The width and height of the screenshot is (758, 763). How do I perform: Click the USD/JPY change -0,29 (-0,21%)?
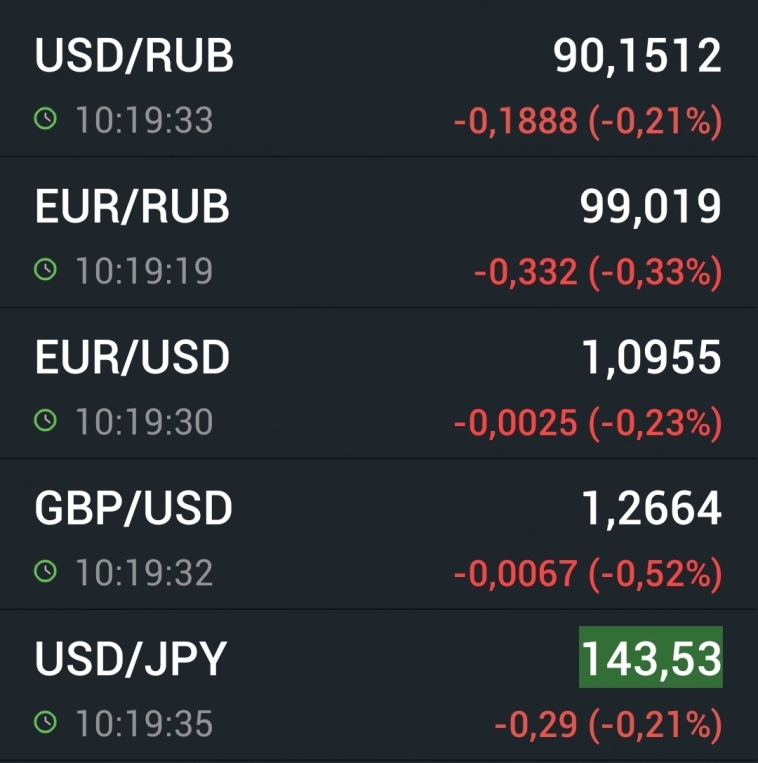pos(607,723)
